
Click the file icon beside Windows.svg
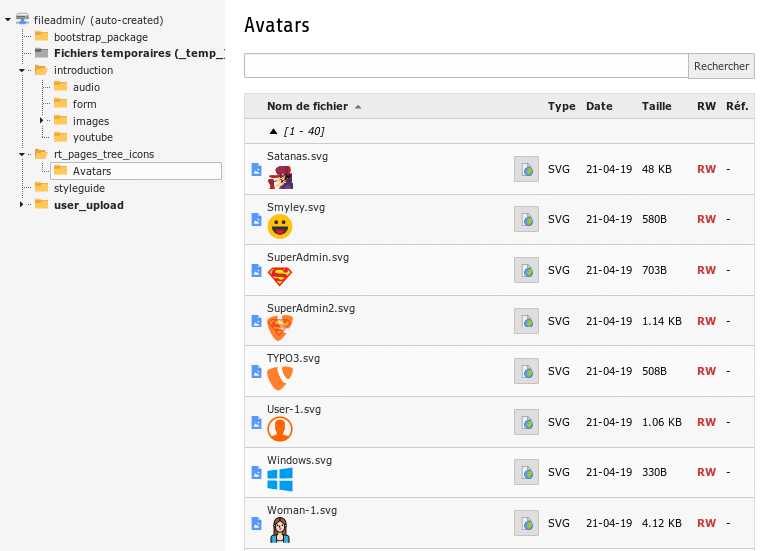[256, 473]
